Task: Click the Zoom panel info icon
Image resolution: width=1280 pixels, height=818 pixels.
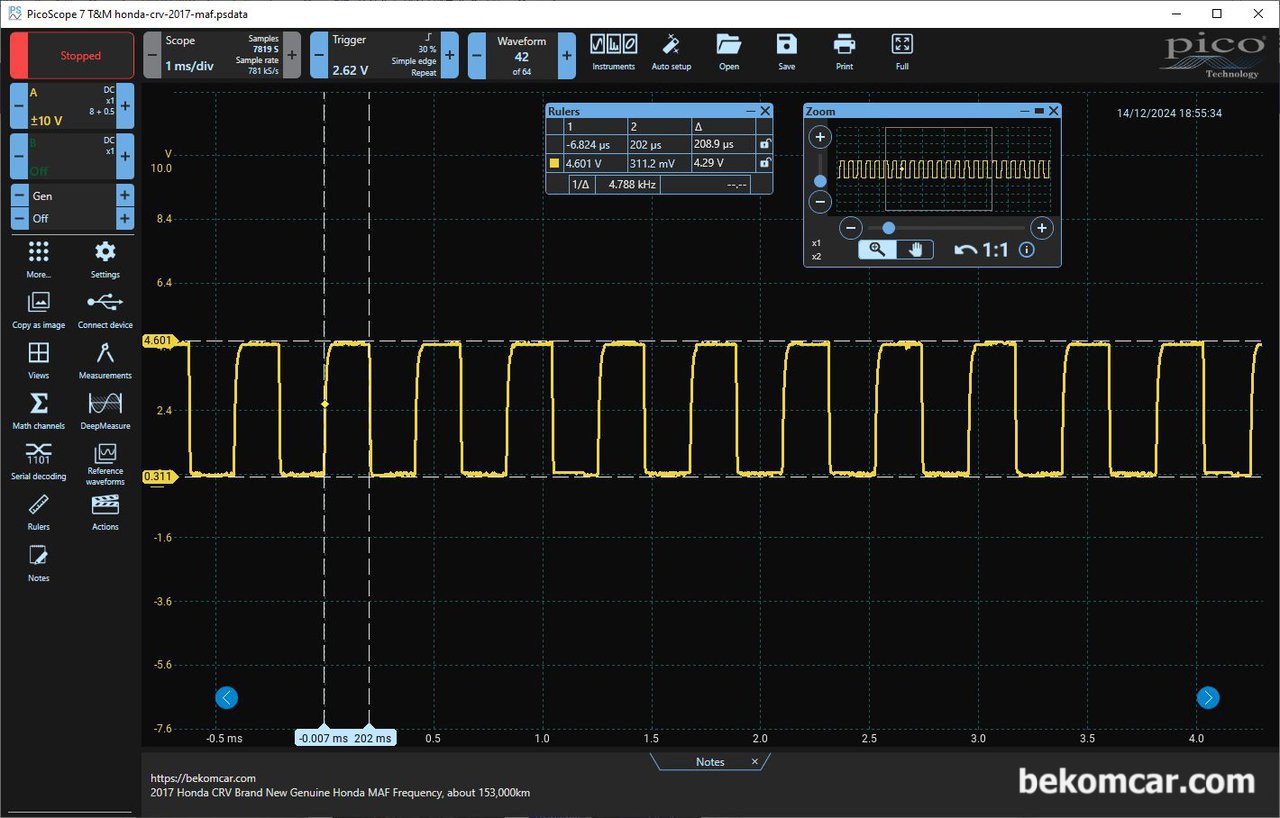Action: (x=1026, y=250)
